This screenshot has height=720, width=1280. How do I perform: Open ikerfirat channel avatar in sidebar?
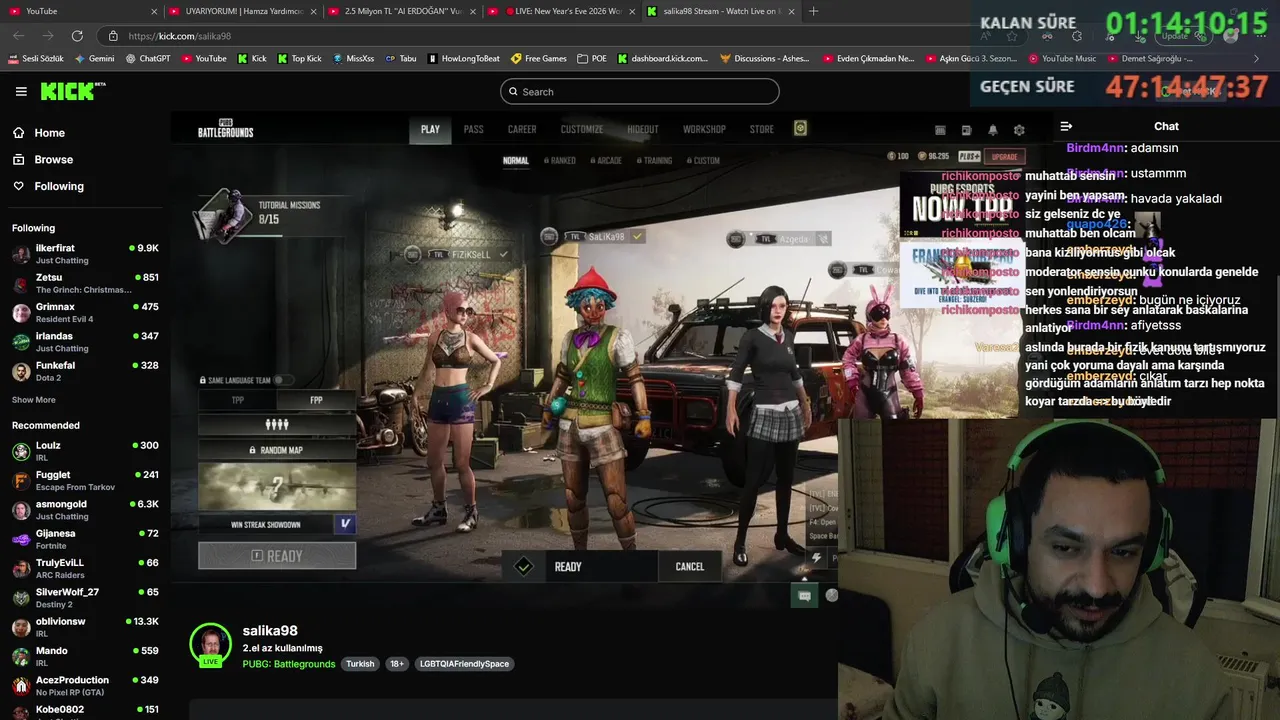point(21,254)
